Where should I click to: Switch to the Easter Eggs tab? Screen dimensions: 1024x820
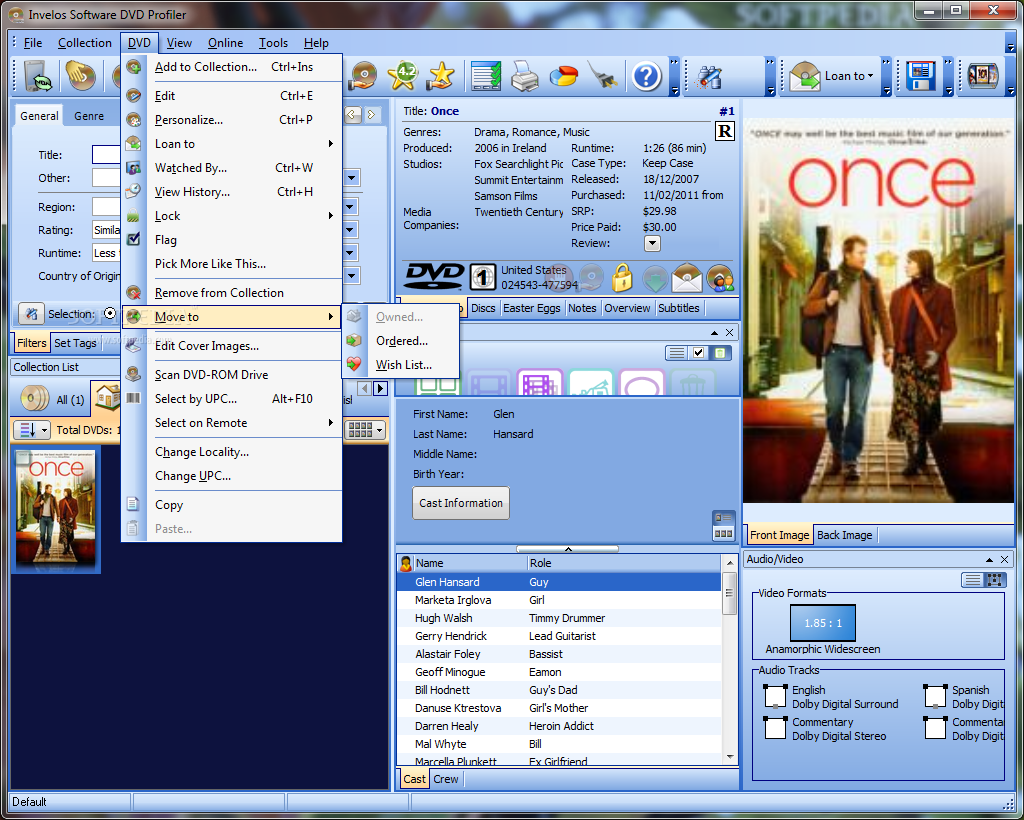tap(531, 308)
